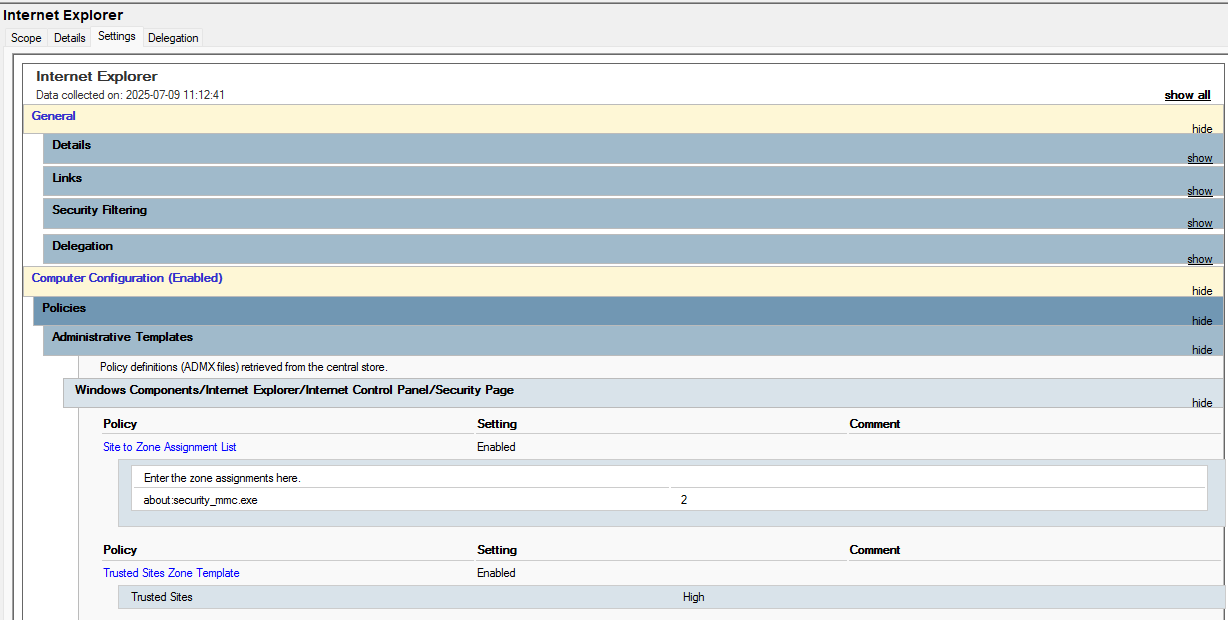Select the Security Filtering heading
Image resolution: width=1228 pixels, height=620 pixels.
pyautogui.click(x=100, y=210)
